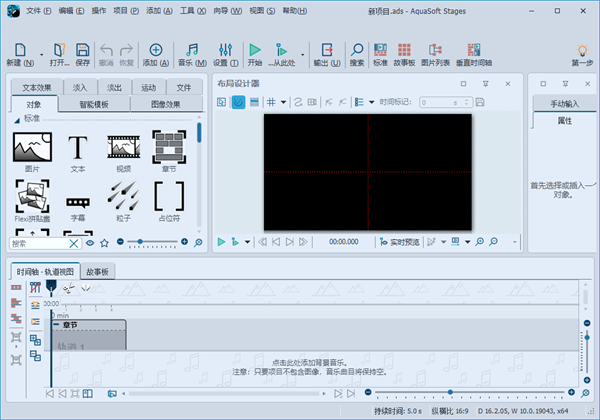Viewport: 600px width, 420px height.
Task: Toggle the favorites star in toolbox
Action: click(105, 242)
